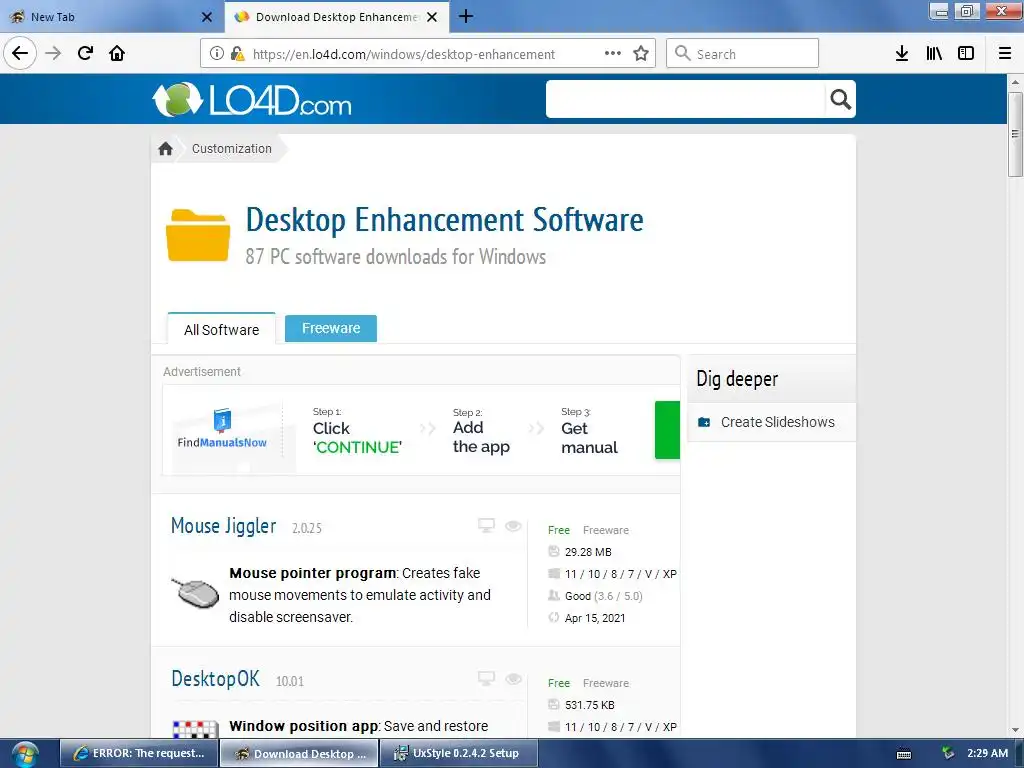
Task: Click the scrollbar up arrow
Action: 1015,82
